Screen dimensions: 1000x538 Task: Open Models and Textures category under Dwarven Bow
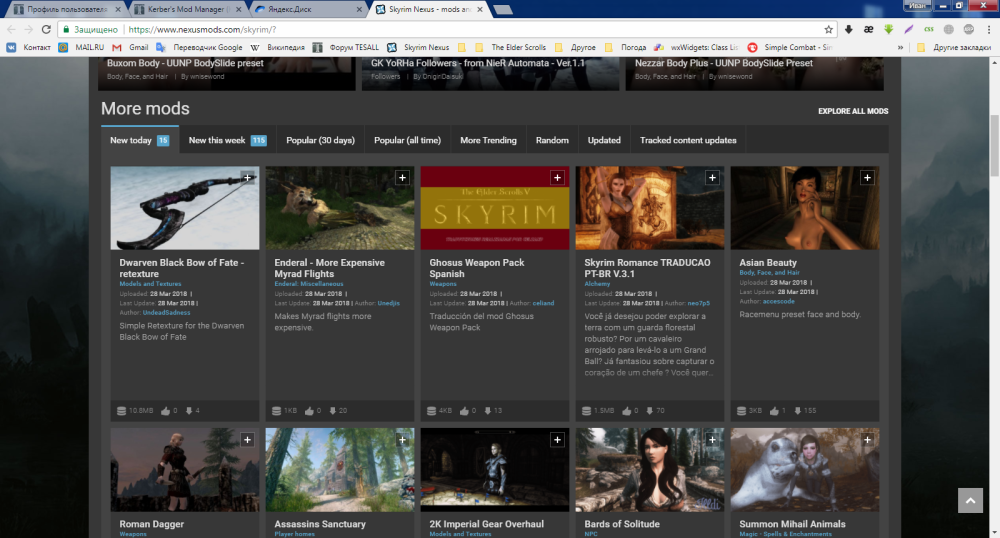[151, 284]
